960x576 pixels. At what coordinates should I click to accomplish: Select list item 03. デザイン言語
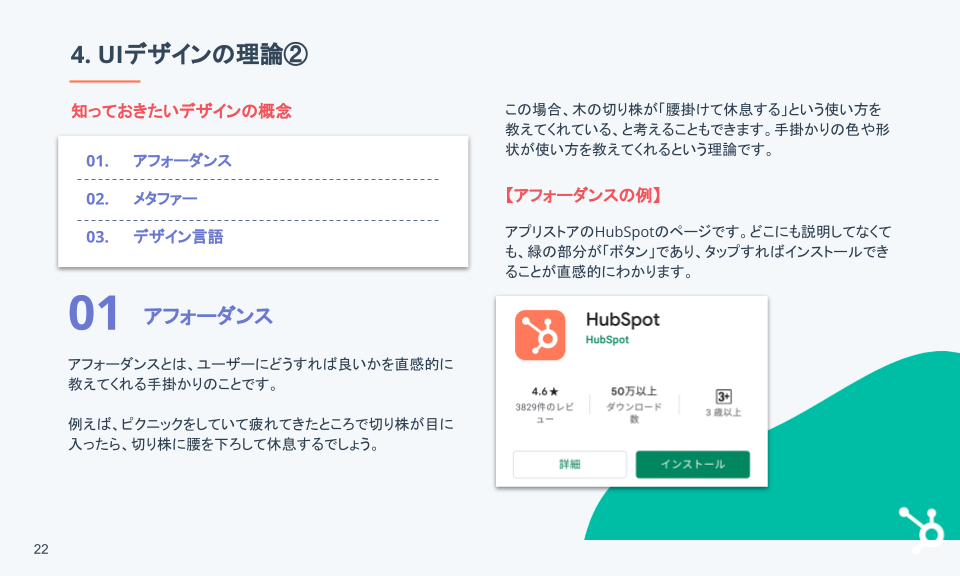[154, 237]
